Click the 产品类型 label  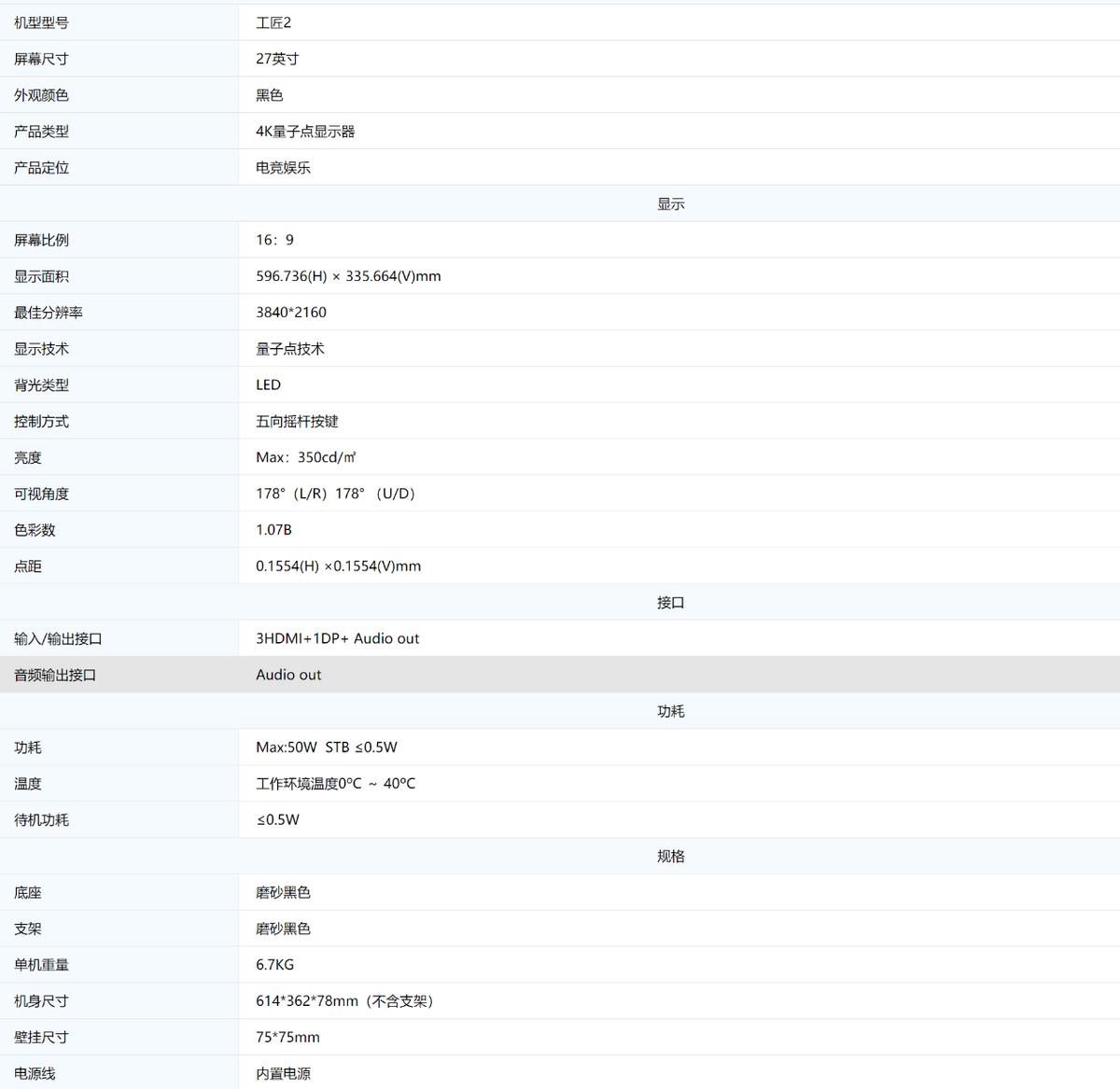point(41,132)
